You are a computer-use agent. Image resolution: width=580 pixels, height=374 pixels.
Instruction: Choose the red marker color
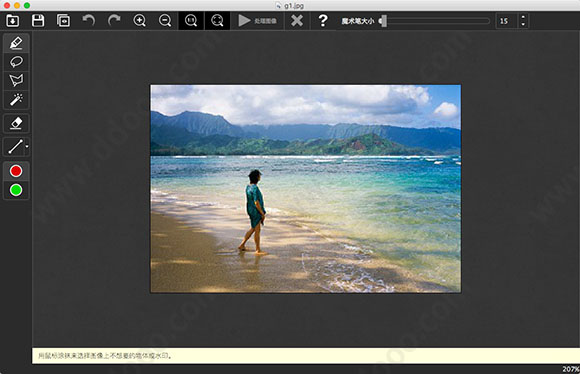pos(16,171)
